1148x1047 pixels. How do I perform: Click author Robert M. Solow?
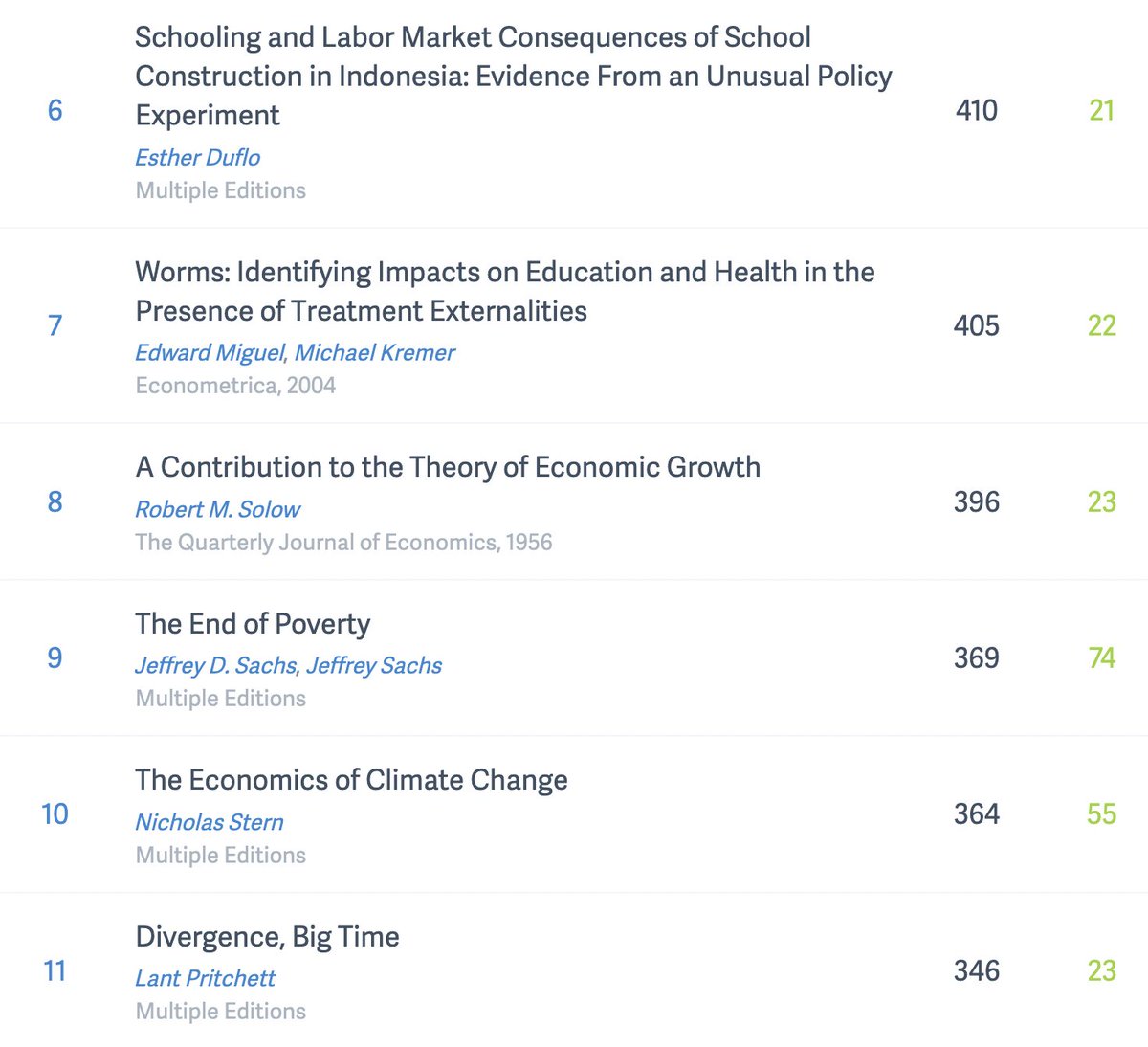(217, 509)
